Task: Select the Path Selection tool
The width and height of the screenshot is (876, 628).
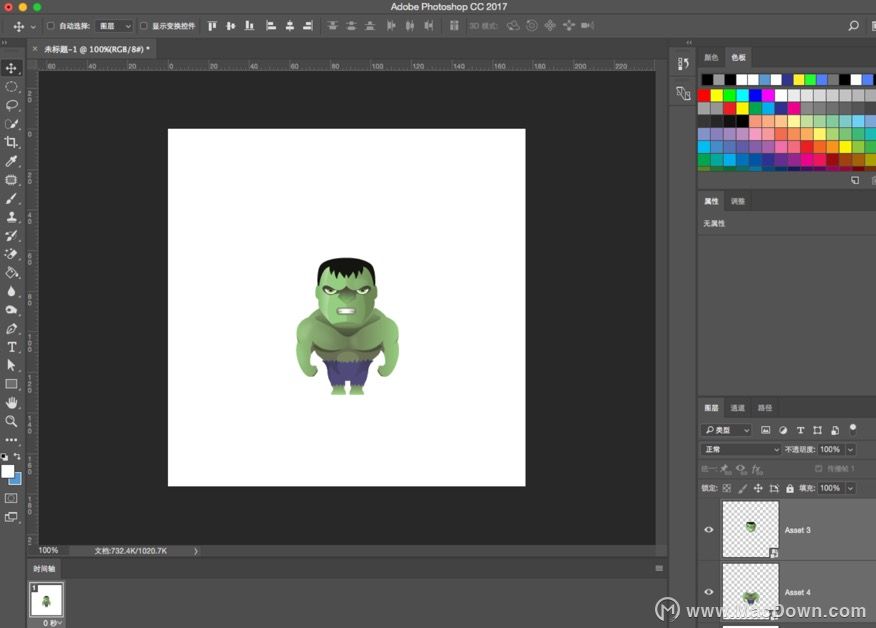Action: click(x=11, y=365)
